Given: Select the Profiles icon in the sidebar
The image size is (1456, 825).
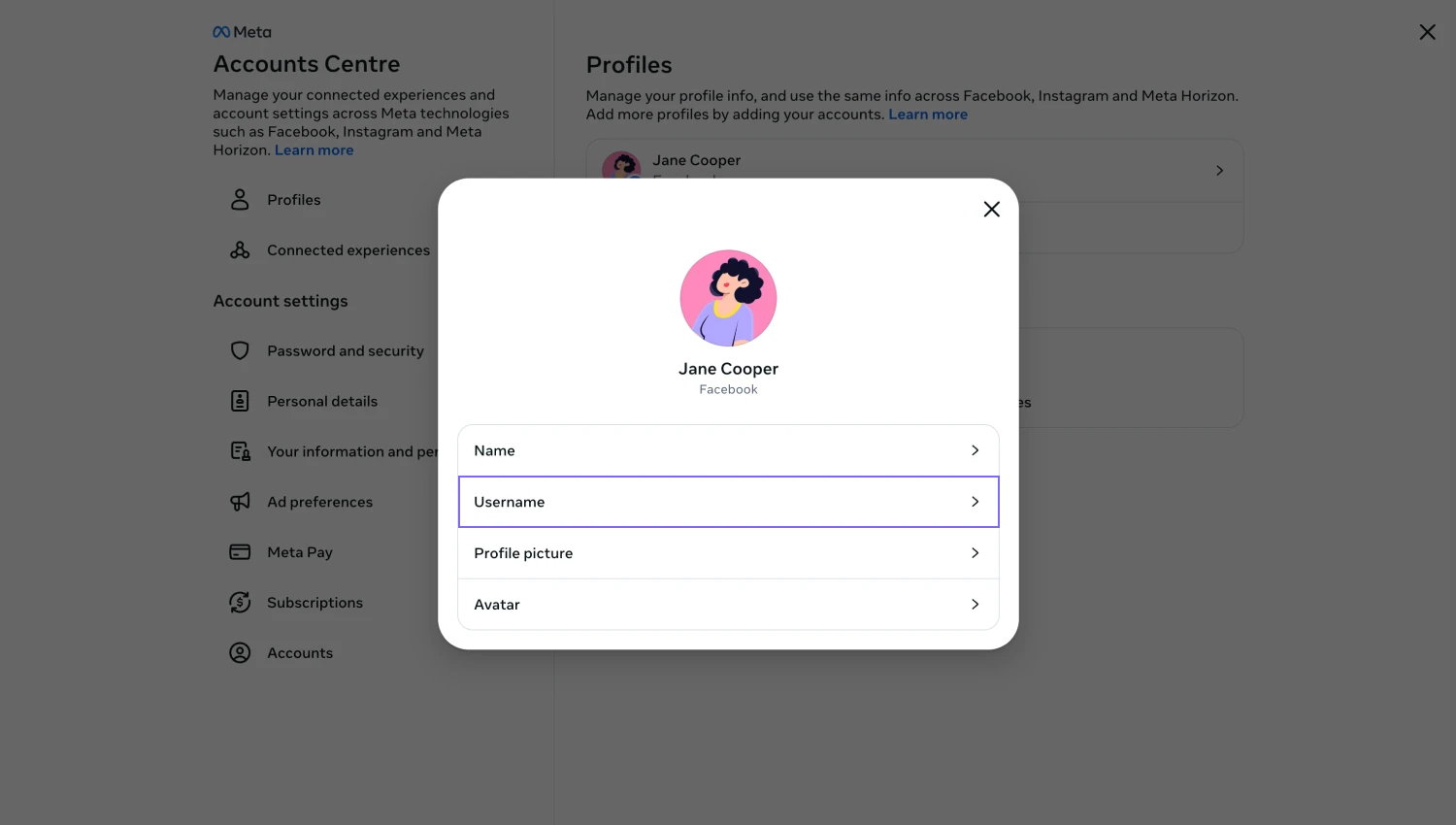Looking at the screenshot, I should [240, 199].
